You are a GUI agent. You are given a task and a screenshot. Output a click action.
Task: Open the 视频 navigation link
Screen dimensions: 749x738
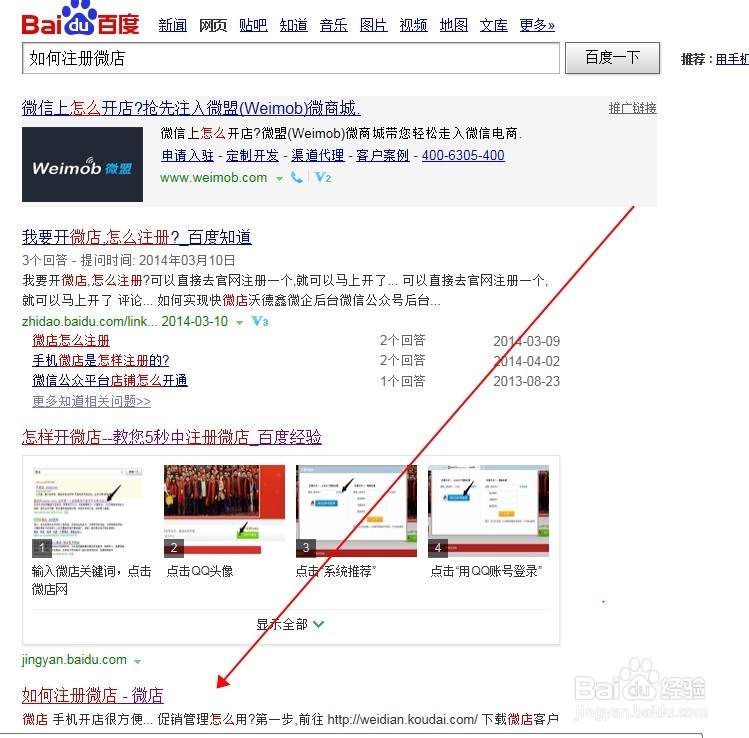coord(413,25)
